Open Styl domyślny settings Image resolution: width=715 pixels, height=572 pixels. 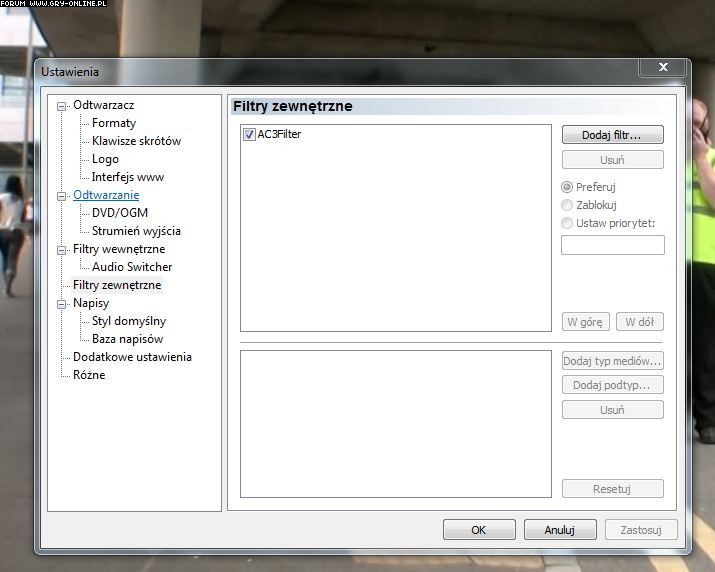(x=129, y=321)
